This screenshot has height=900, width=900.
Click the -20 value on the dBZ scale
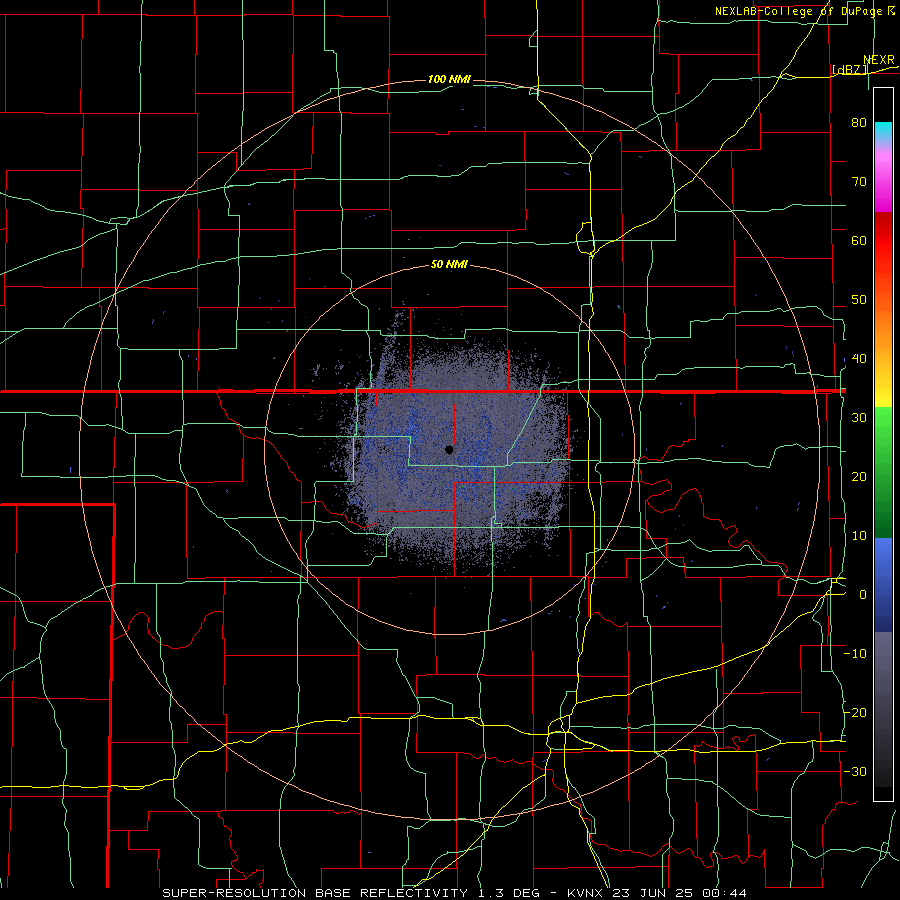[x=855, y=713]
